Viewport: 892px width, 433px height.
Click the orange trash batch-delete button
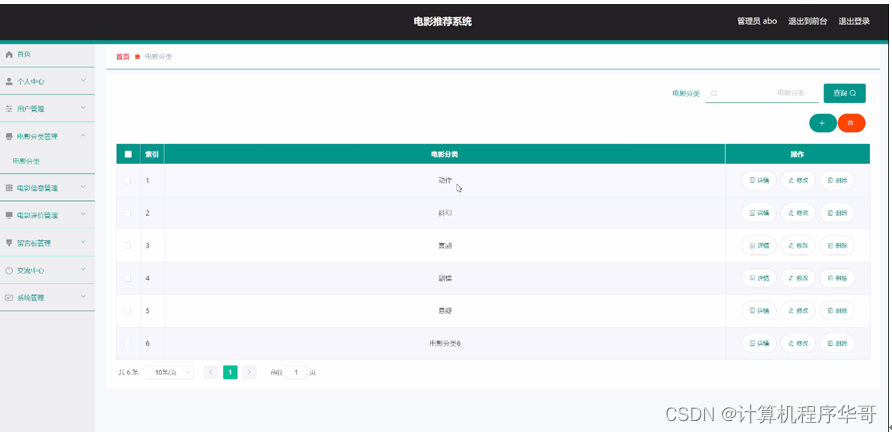pyautogui.click(x=851, y=123)
